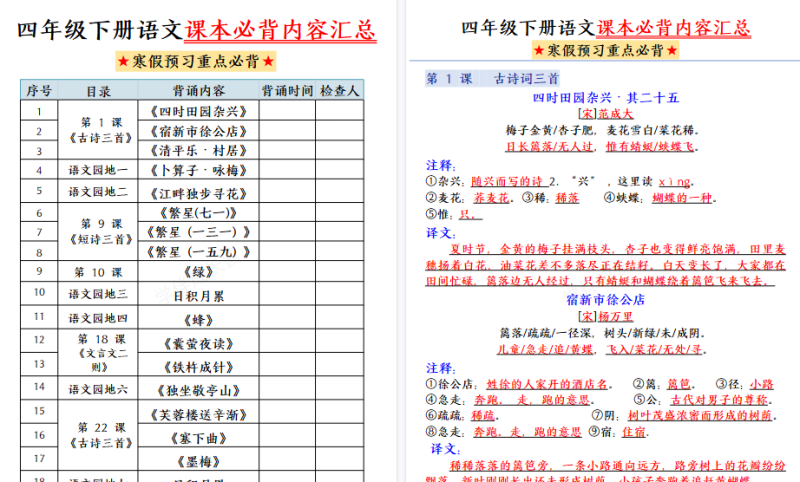
Task: Click the author line [宋]杨万里
Action: coord(605,317)
